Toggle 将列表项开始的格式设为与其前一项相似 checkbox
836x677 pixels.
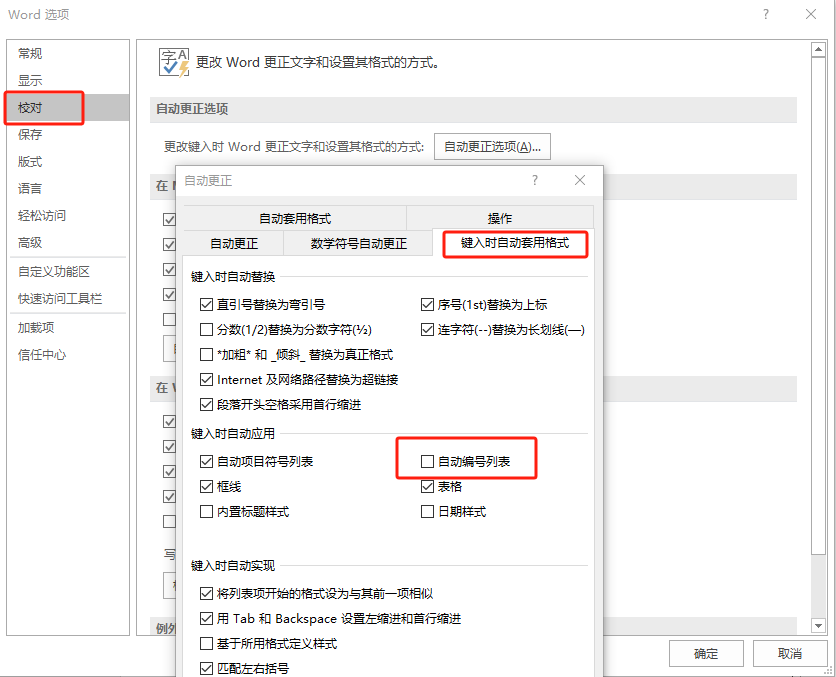pyautogui.click(x=206, y=593)
